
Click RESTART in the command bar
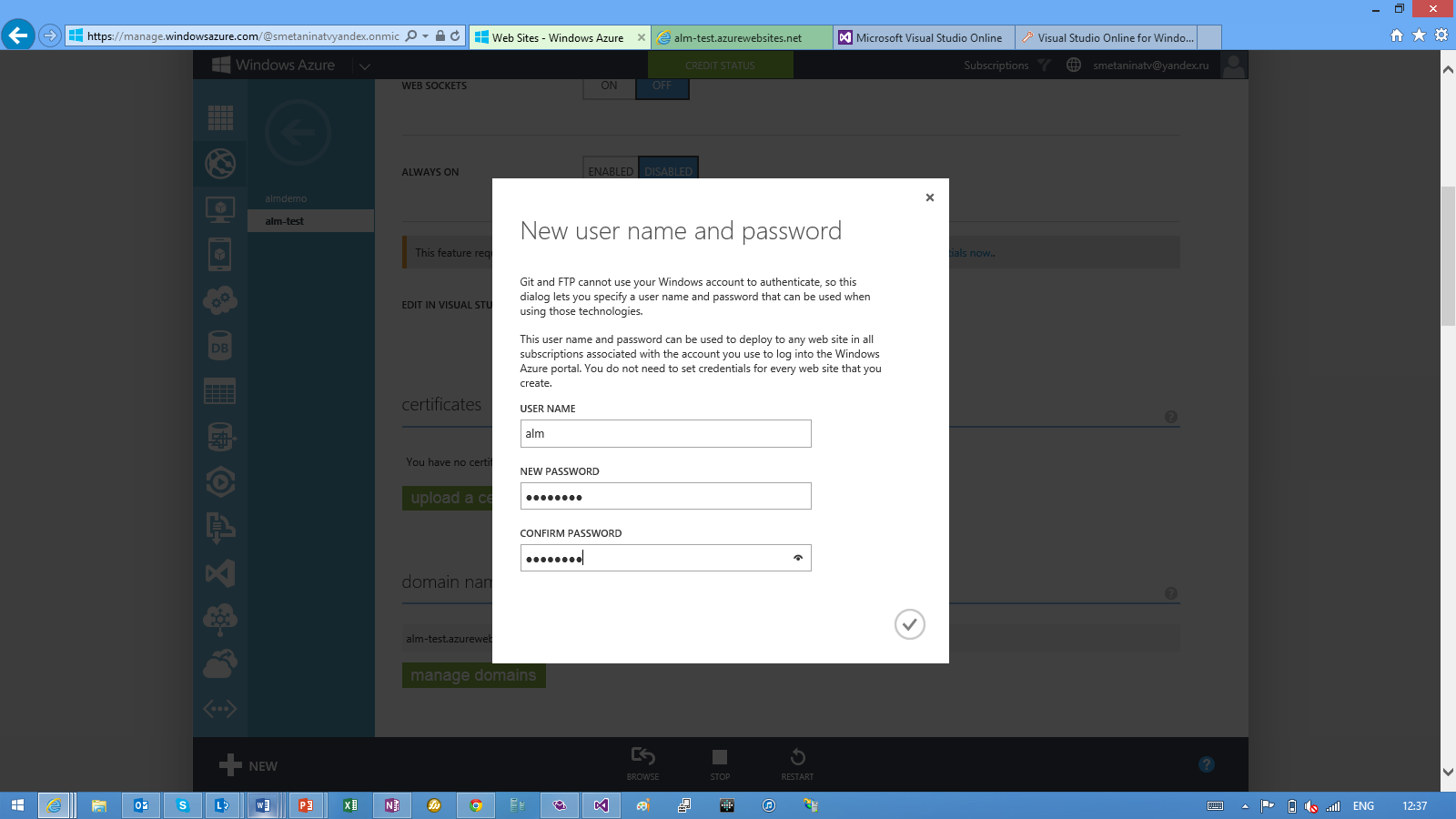[797, 763]
